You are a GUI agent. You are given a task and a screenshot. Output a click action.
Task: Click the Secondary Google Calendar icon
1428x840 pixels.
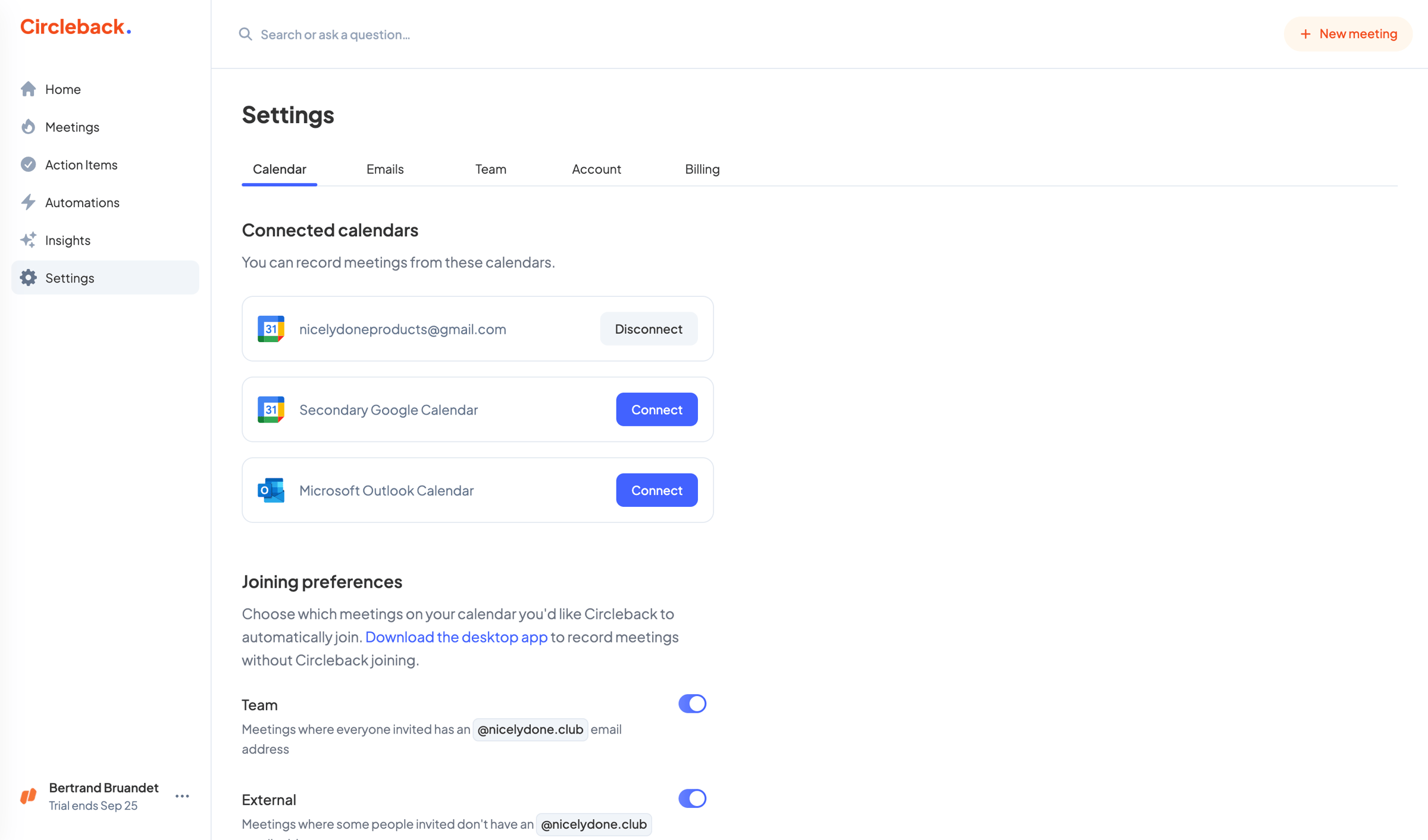coord(271,410)
